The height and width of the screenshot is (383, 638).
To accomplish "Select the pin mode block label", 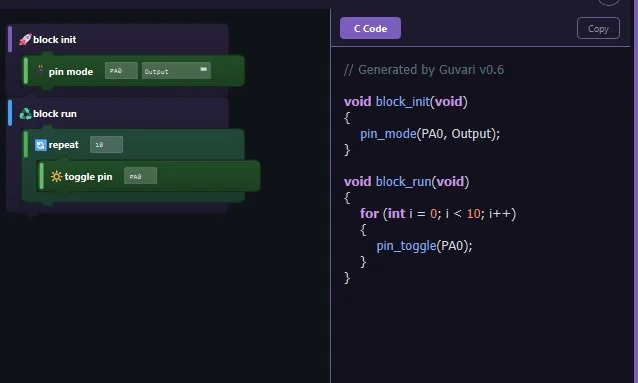I will [71, 72].
